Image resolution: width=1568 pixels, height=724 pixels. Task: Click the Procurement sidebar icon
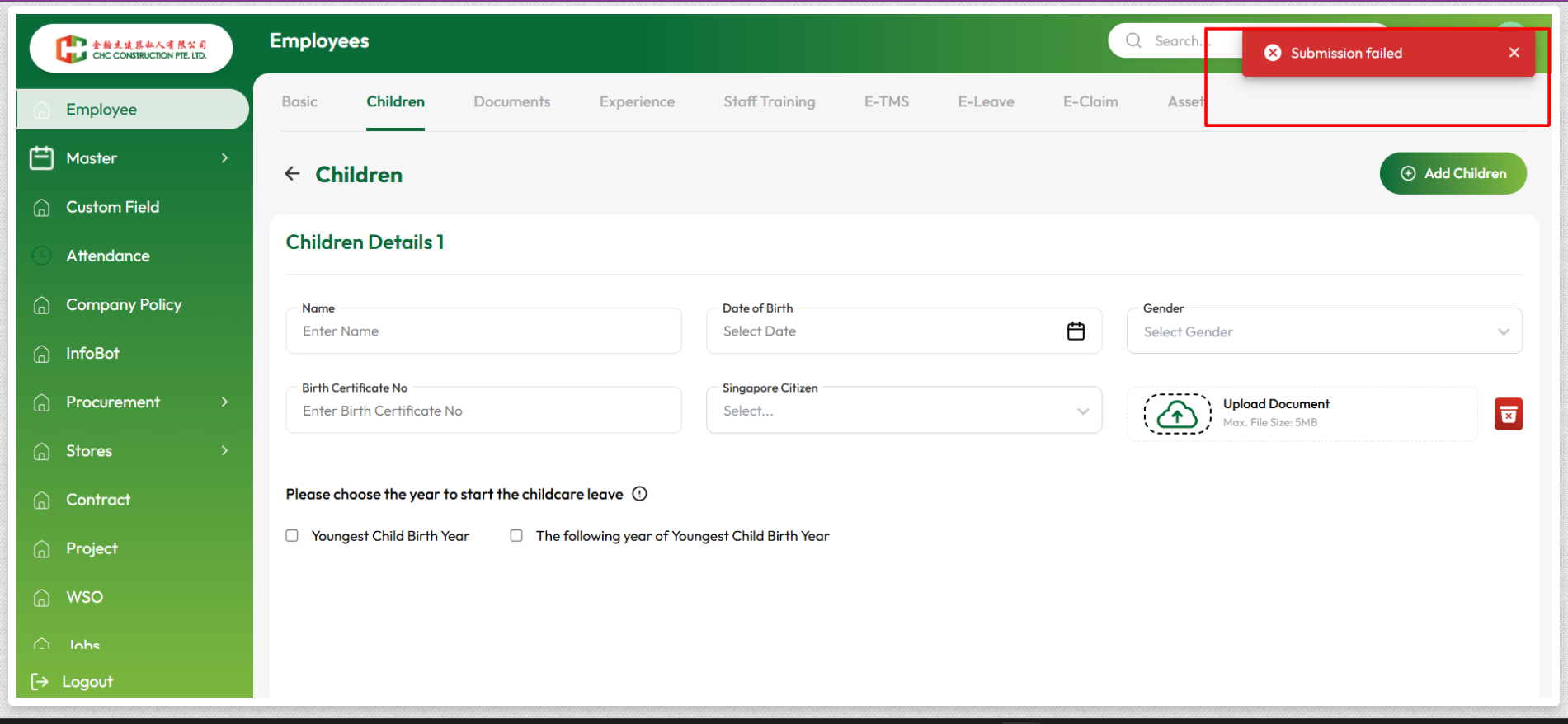point(42,402)
